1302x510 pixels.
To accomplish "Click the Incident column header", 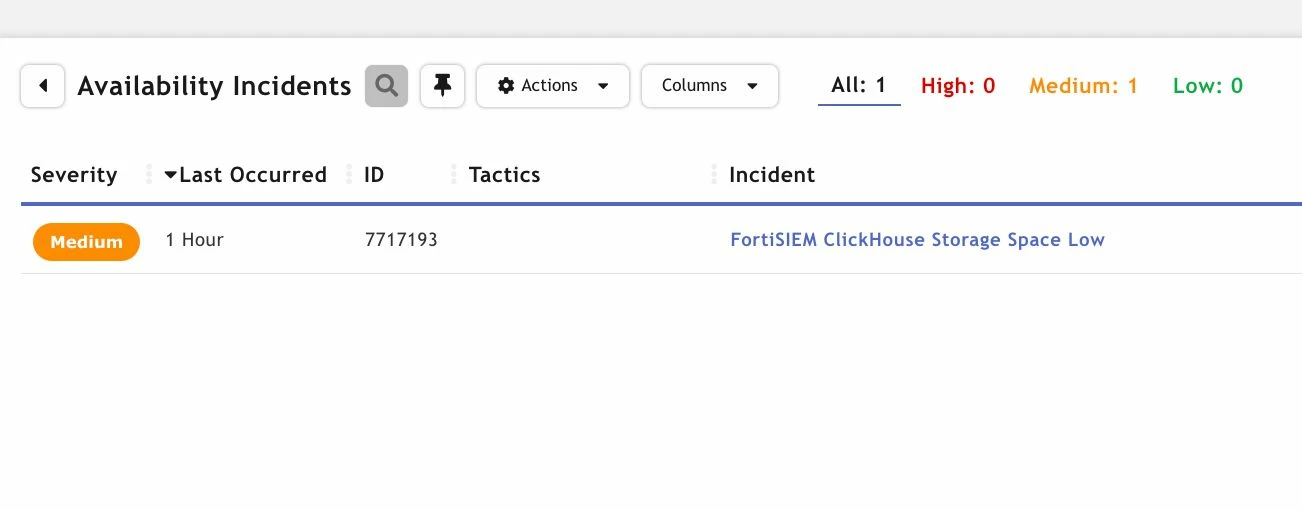I will tap(772, 175).
